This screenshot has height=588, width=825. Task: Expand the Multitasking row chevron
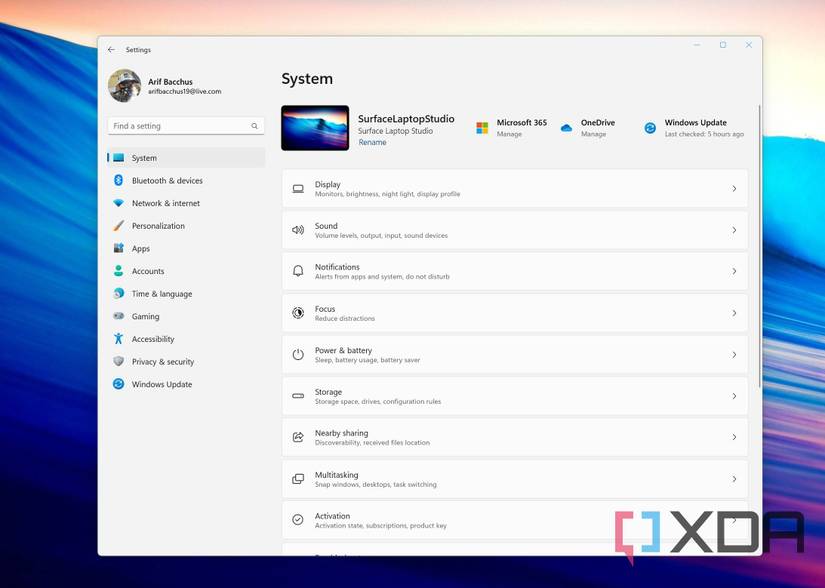(733, 479)
